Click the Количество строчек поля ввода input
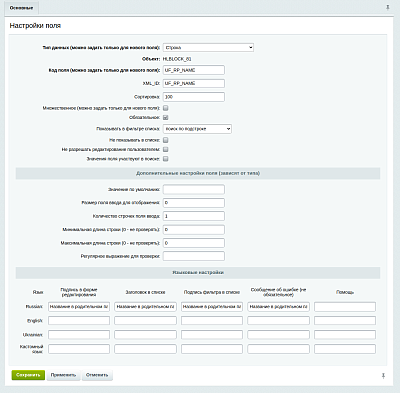The height and width of the screenshot is (393, 400). tap(194, 216)
